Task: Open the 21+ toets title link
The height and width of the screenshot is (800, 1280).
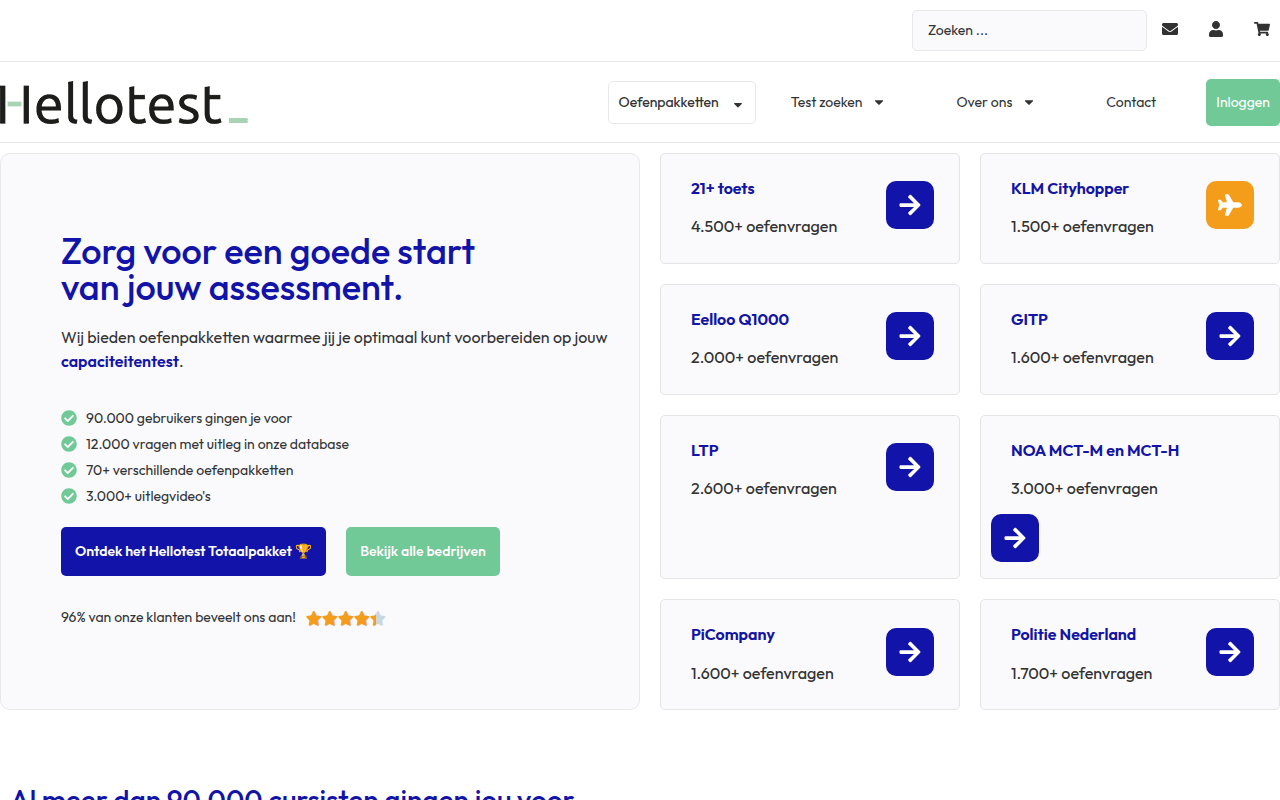Action: pos(723,188)
